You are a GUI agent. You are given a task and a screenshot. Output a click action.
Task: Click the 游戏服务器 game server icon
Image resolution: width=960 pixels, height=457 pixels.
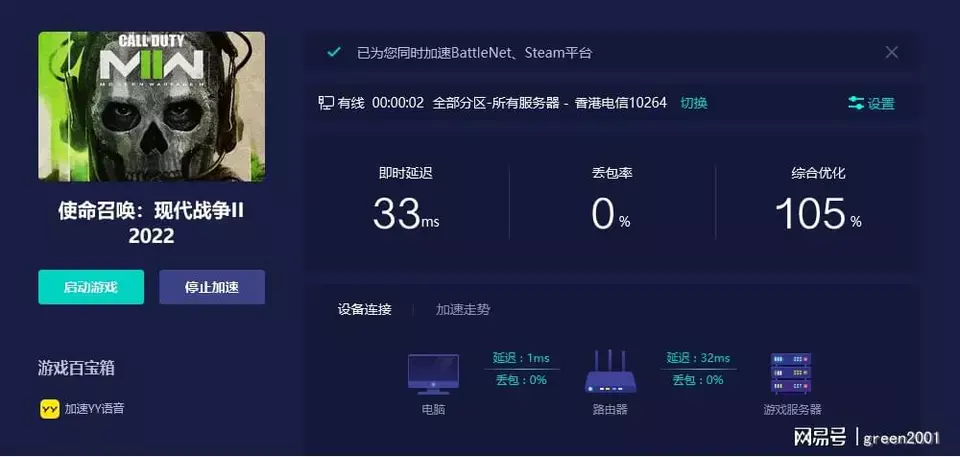click(x=791, y=373)
